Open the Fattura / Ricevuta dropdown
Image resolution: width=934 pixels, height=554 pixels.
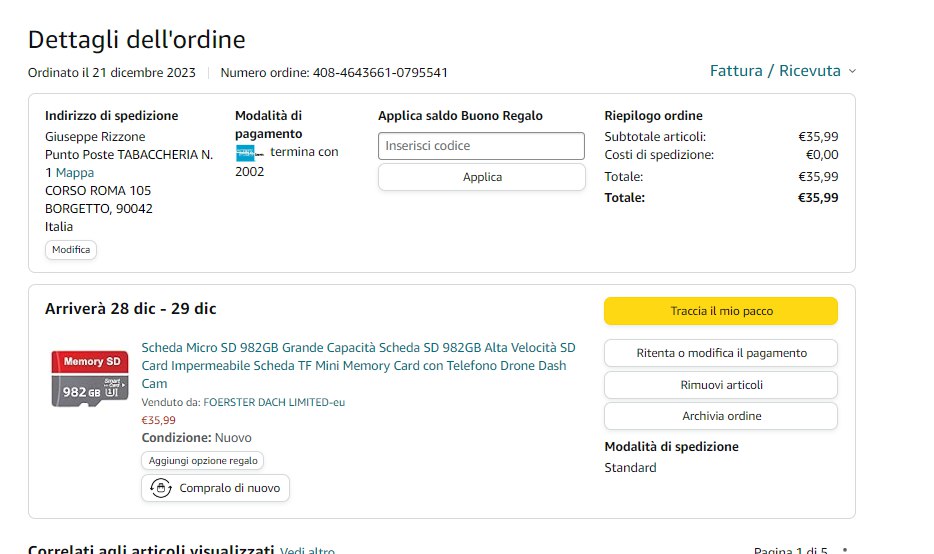tap(782, 71)
